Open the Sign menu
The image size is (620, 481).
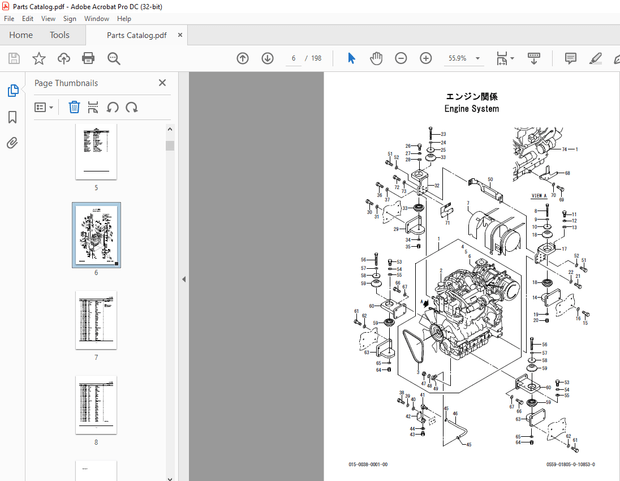click(x=70, y=19)
